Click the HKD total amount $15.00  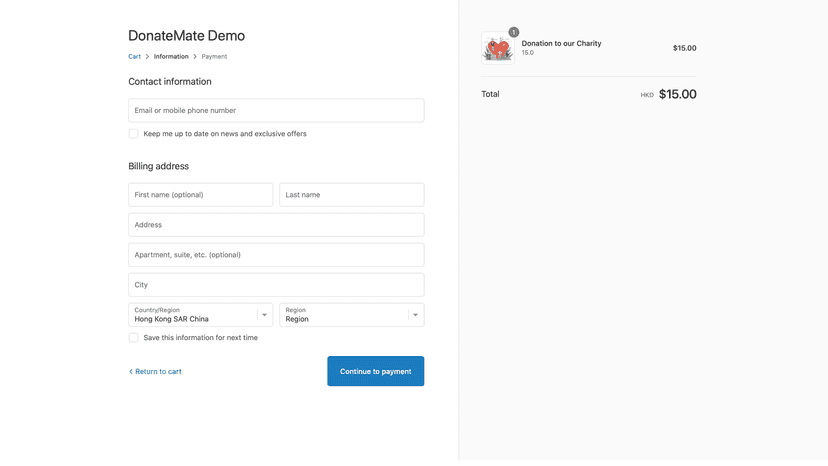[678, 94]
